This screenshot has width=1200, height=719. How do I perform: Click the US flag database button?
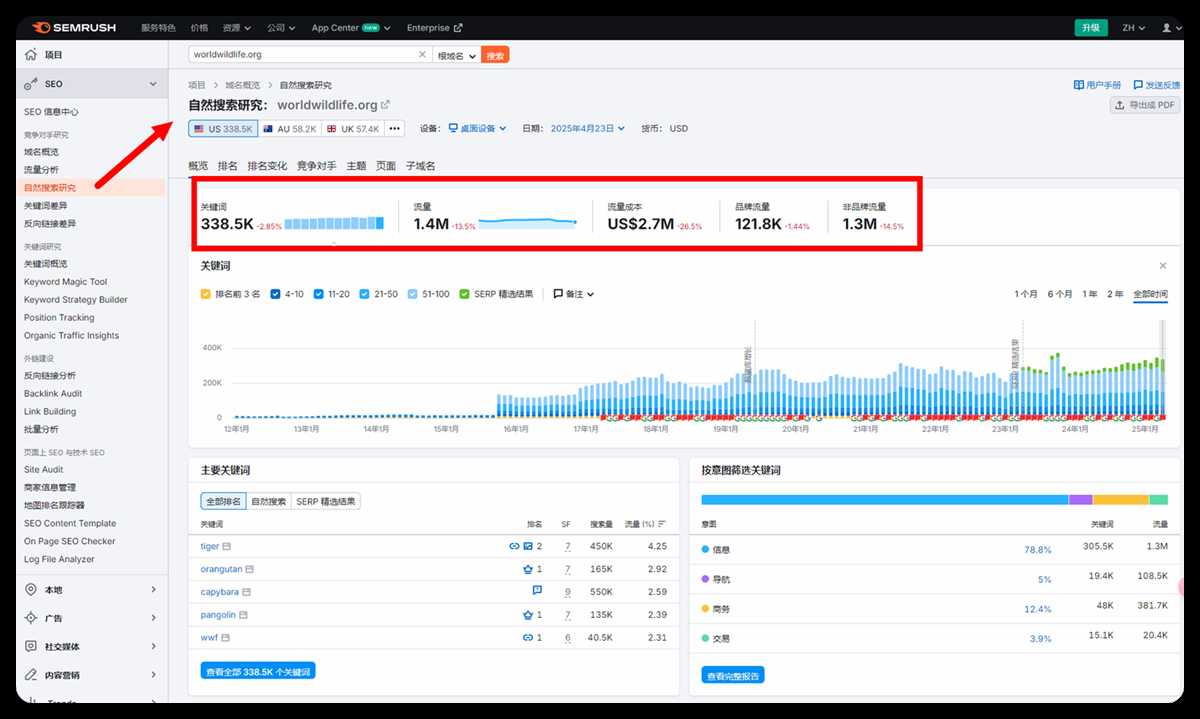[x=223, y=129]
